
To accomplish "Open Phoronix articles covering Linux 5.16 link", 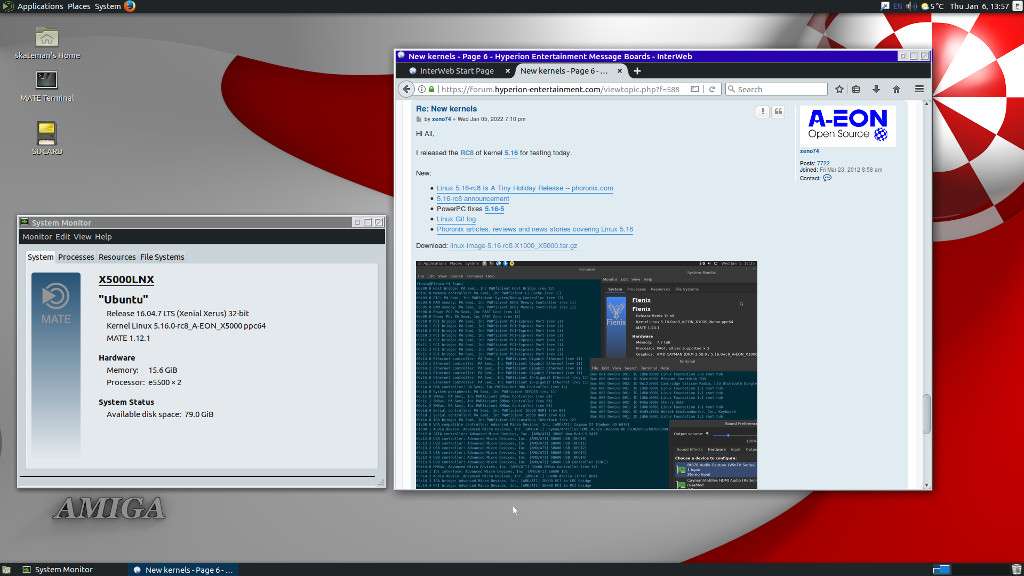I will point(534,229).
